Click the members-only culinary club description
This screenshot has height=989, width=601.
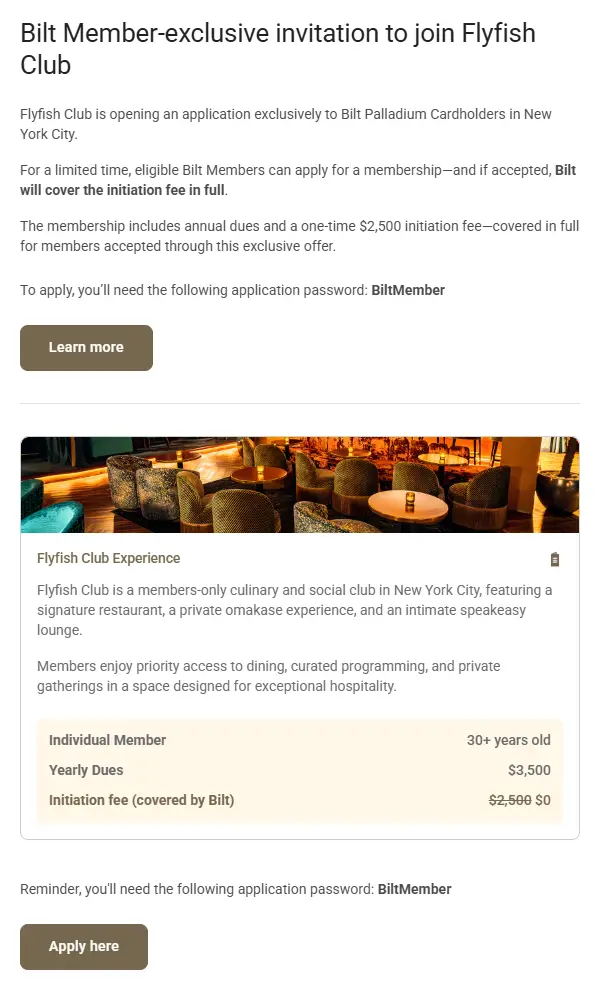click(294, 610)
